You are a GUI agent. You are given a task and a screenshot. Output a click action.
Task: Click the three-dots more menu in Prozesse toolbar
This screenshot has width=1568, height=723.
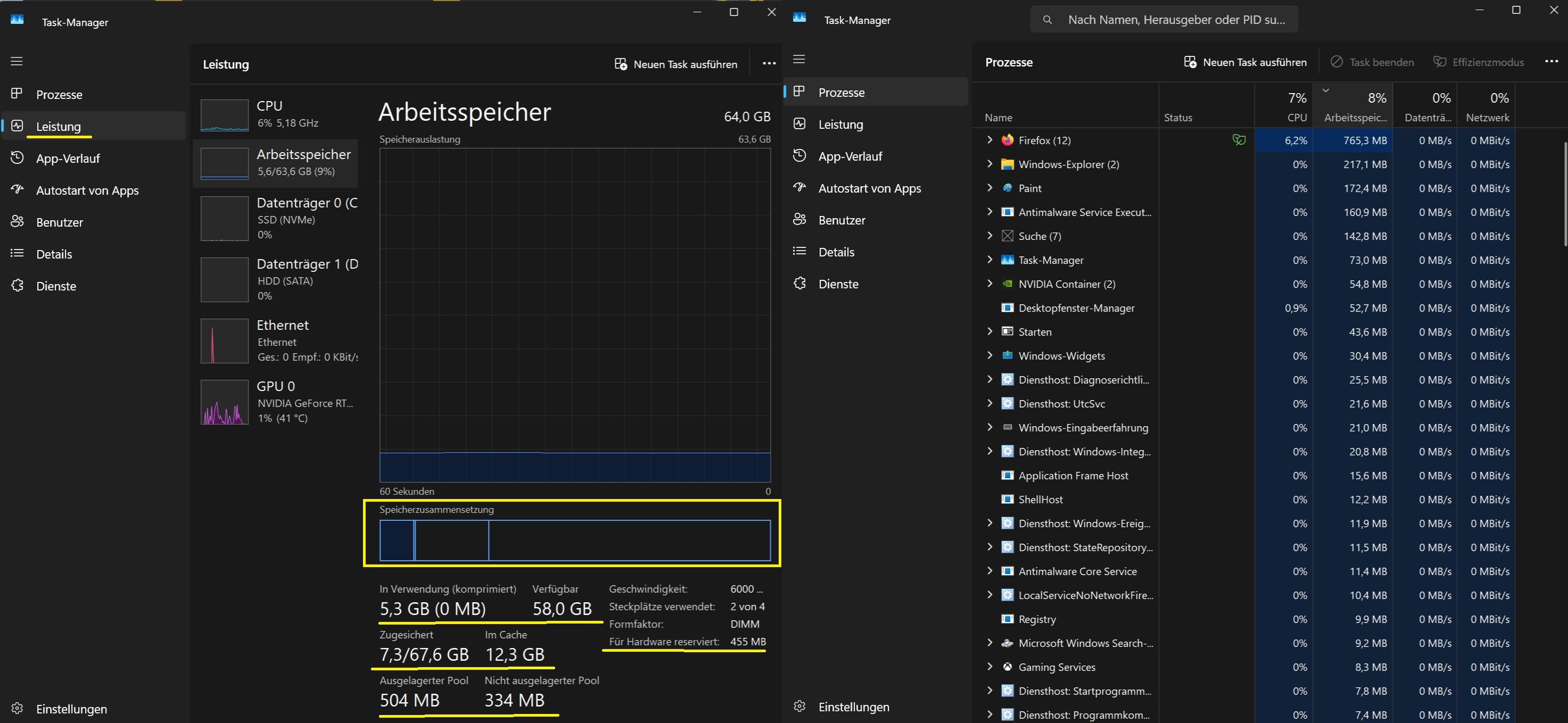(1551, 62)
